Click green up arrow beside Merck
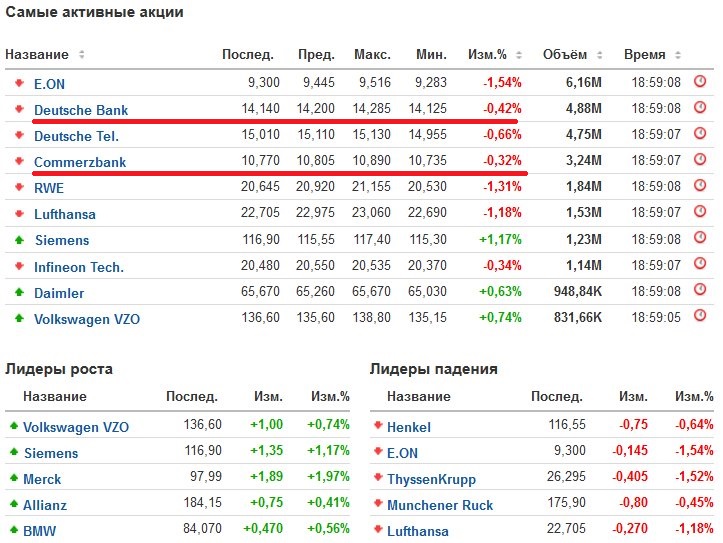The image size is (723, 543). pos(13,479)
